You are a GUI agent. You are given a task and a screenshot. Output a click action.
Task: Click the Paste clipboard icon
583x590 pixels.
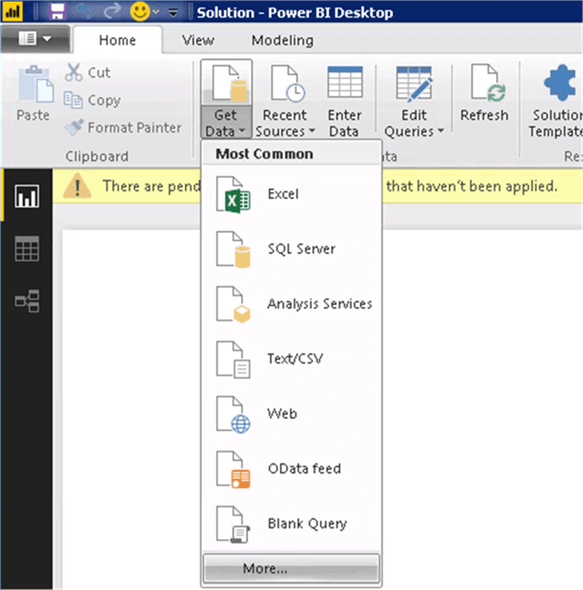35,84
